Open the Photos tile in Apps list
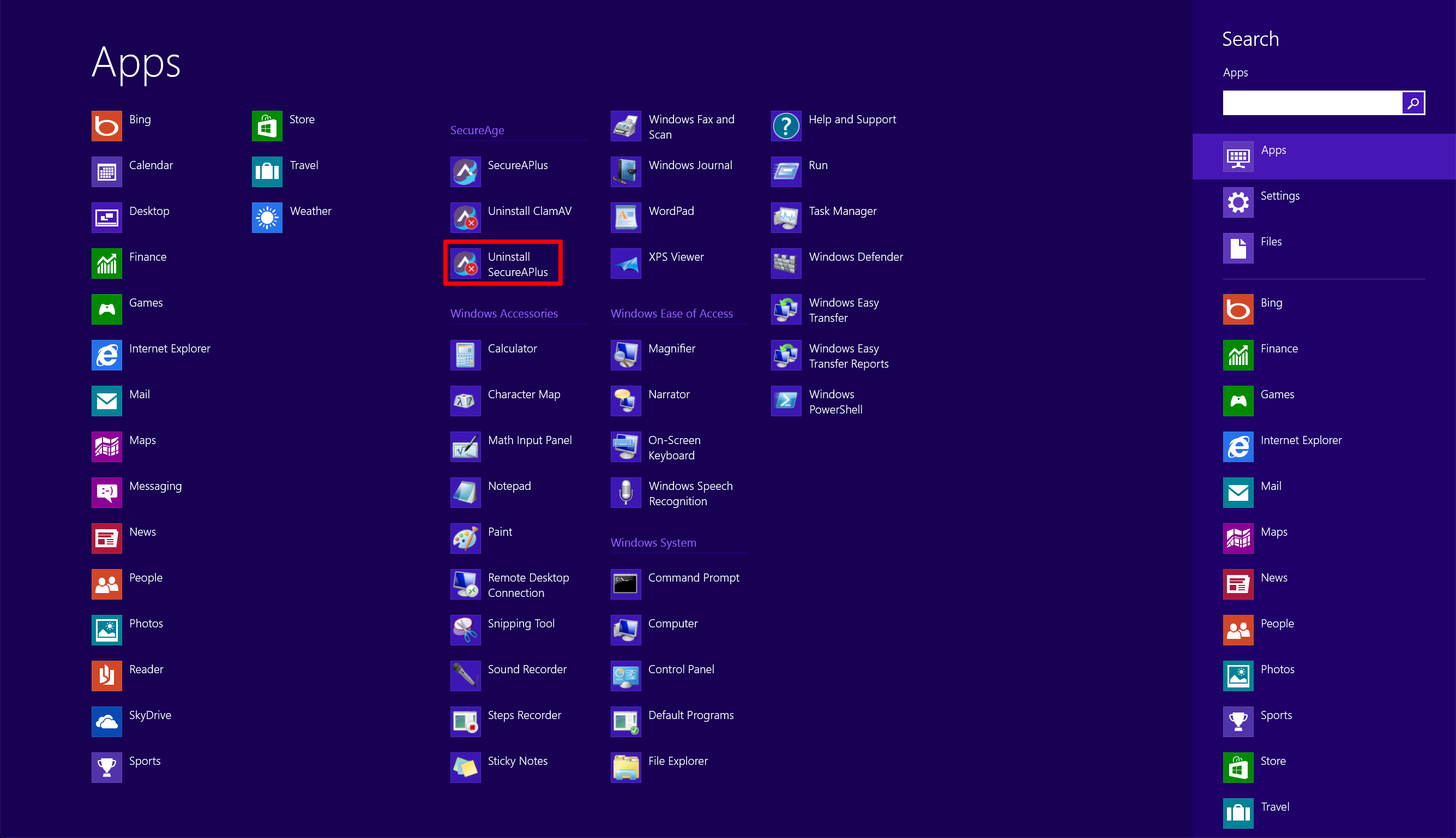 tap(106, 630)
